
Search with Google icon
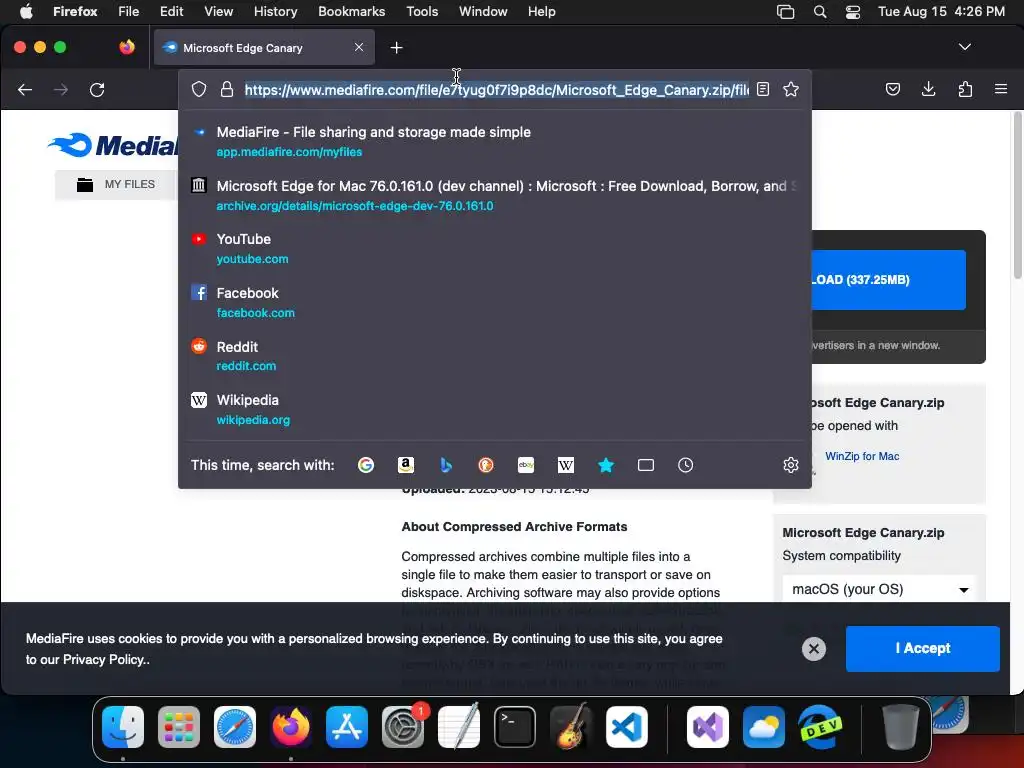point(366,465)
